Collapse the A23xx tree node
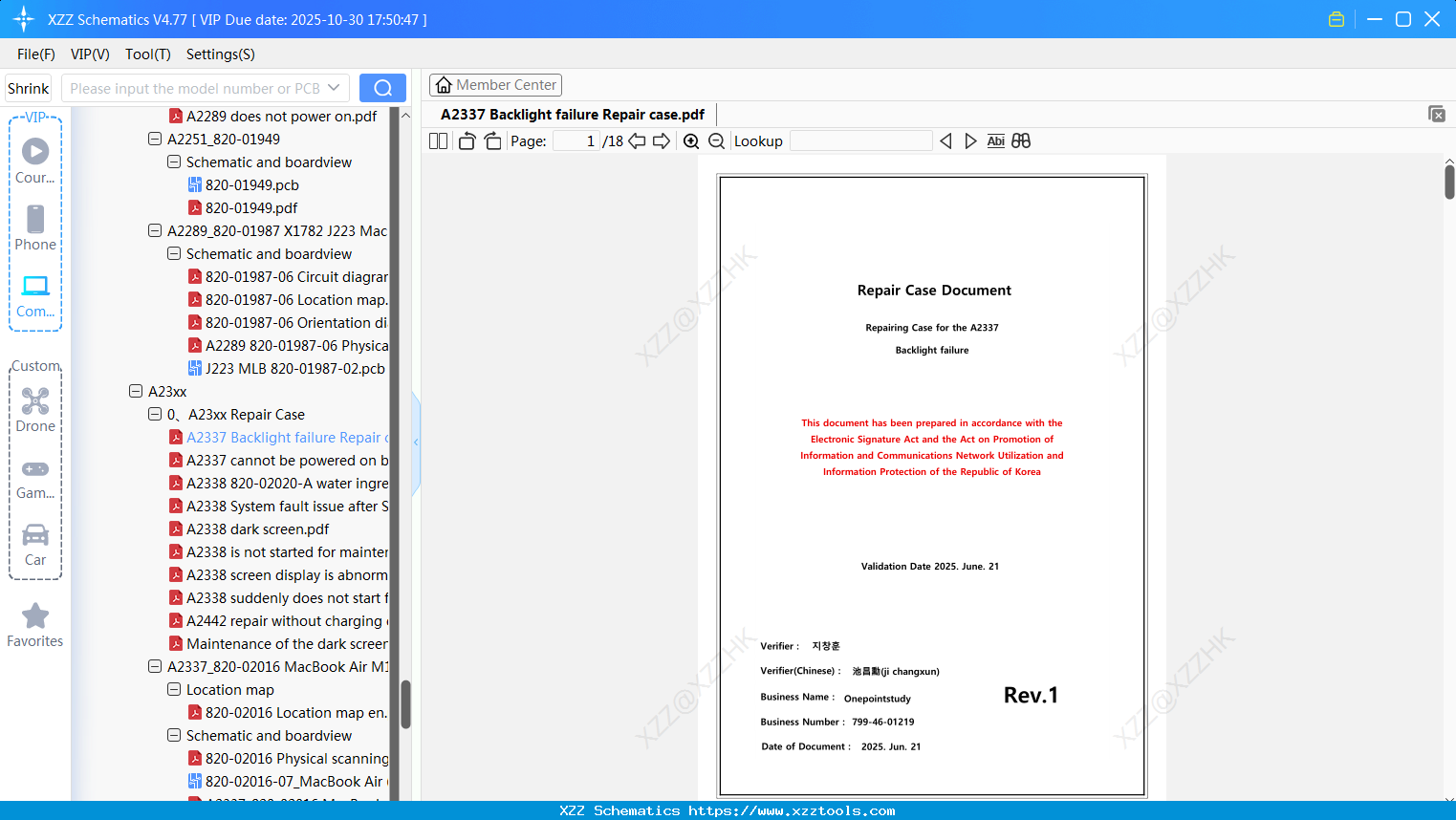The width and height of the screenshot is (1456, 820). [x=136, y=391]
